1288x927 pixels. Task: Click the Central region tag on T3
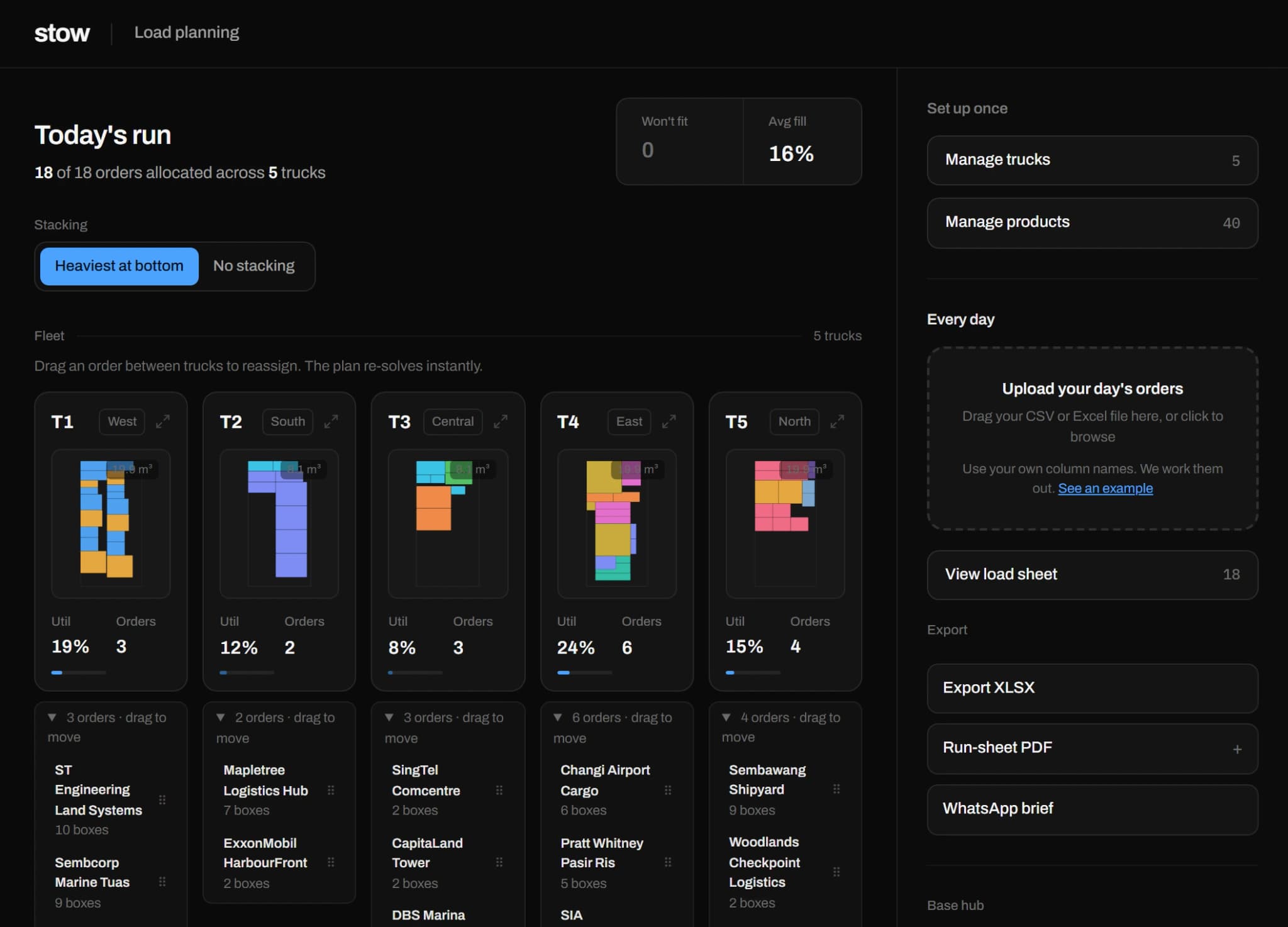(453, 421)
